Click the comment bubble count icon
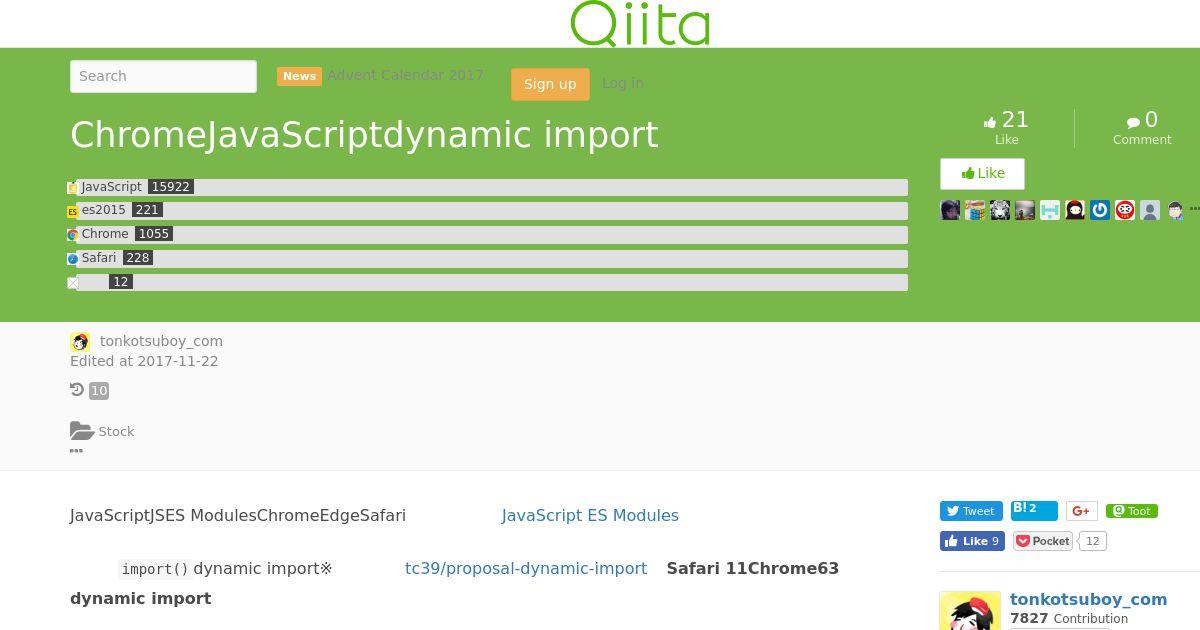Screen dimensions: 1200x630 tap(1133, 122)
